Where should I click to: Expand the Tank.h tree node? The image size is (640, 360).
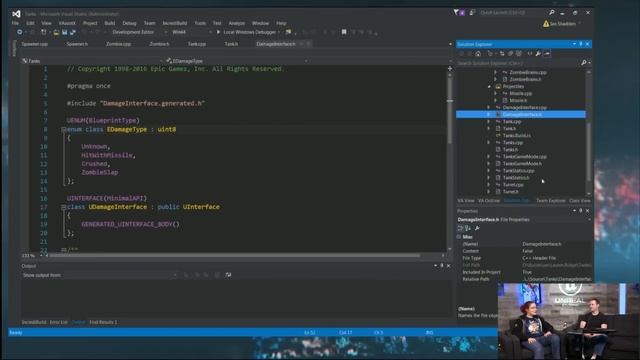click(x=489, y=129)
